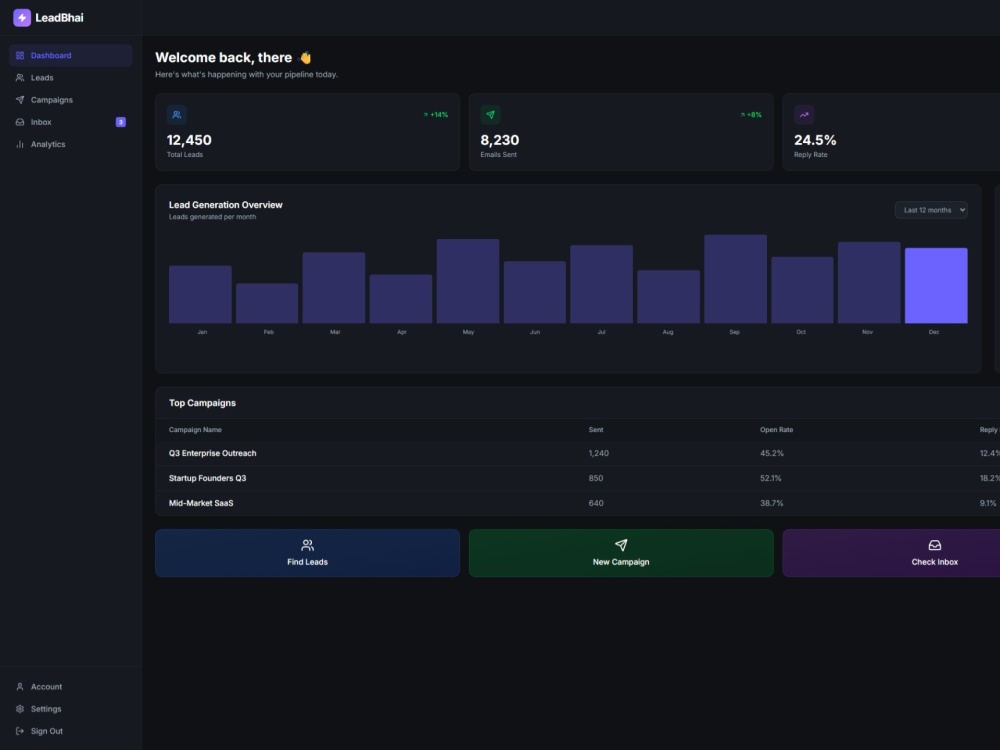This screenshot has width=1000, height=750.
Task: Select the May bar in chart
Action: point(468,281)
